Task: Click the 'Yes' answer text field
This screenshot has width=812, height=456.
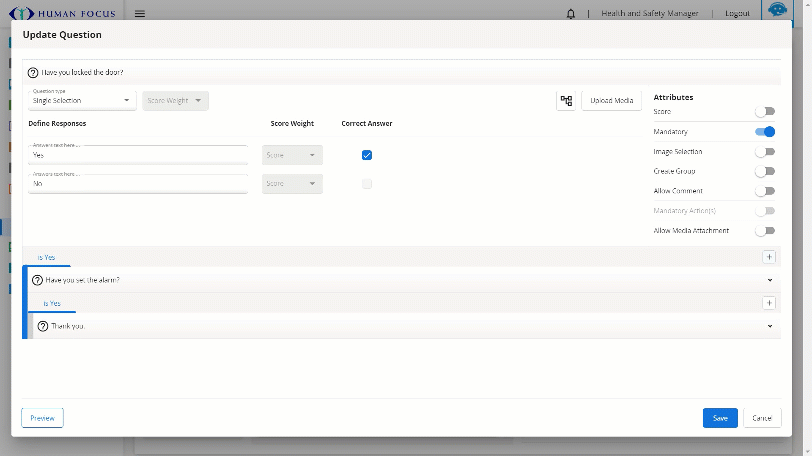Action: pos(138,156)
